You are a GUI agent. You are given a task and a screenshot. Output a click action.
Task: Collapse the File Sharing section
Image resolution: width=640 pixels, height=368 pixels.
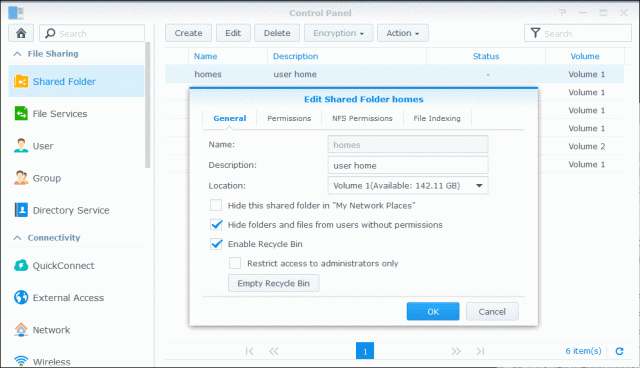(17, 53)
